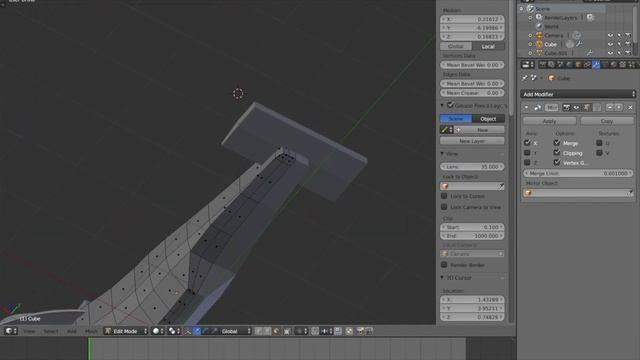Click the Cube object icon in outliner

tap(540, 44)
